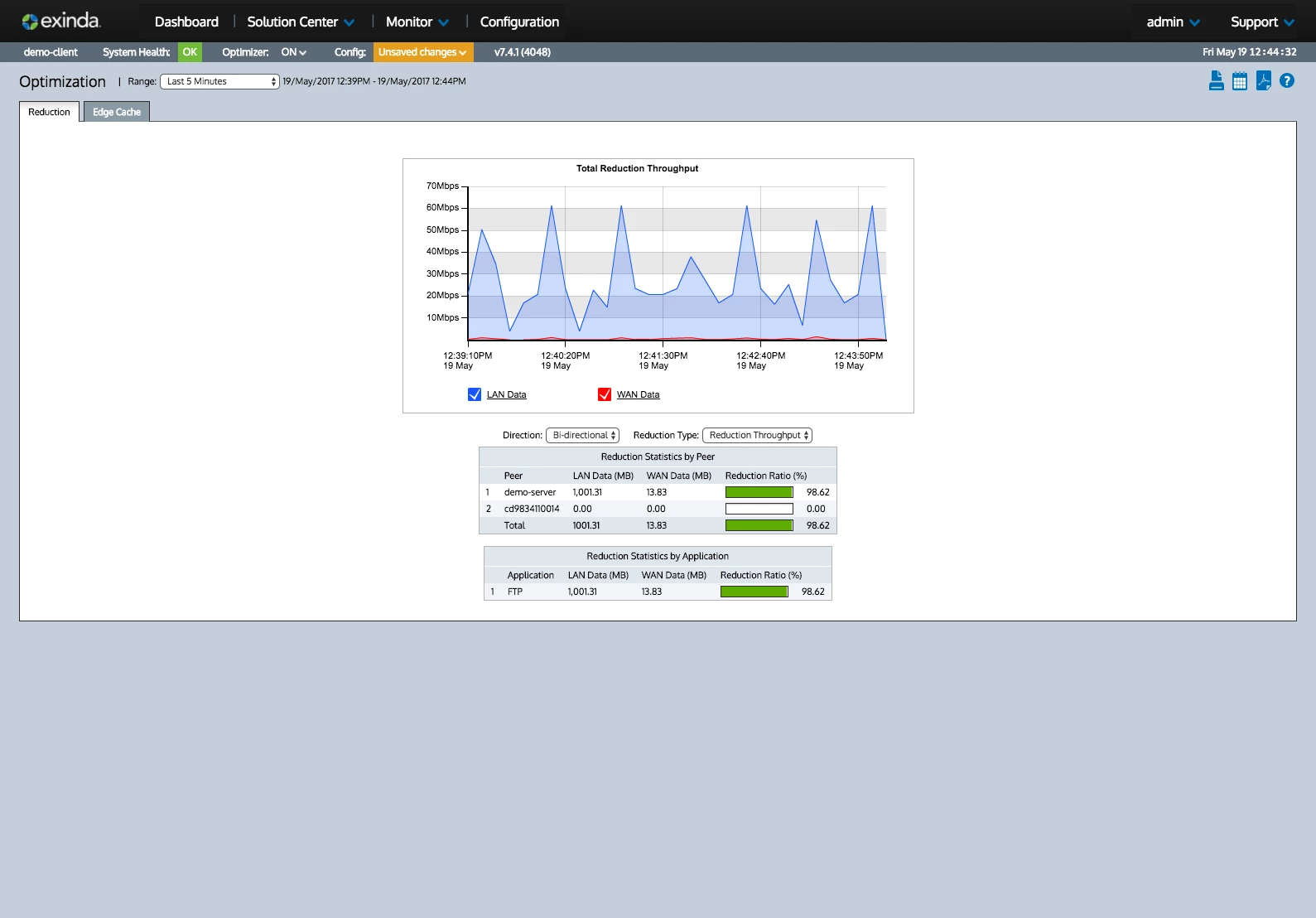
Task: Expand the Unsaved changes config menu
Action: [422, 52]
